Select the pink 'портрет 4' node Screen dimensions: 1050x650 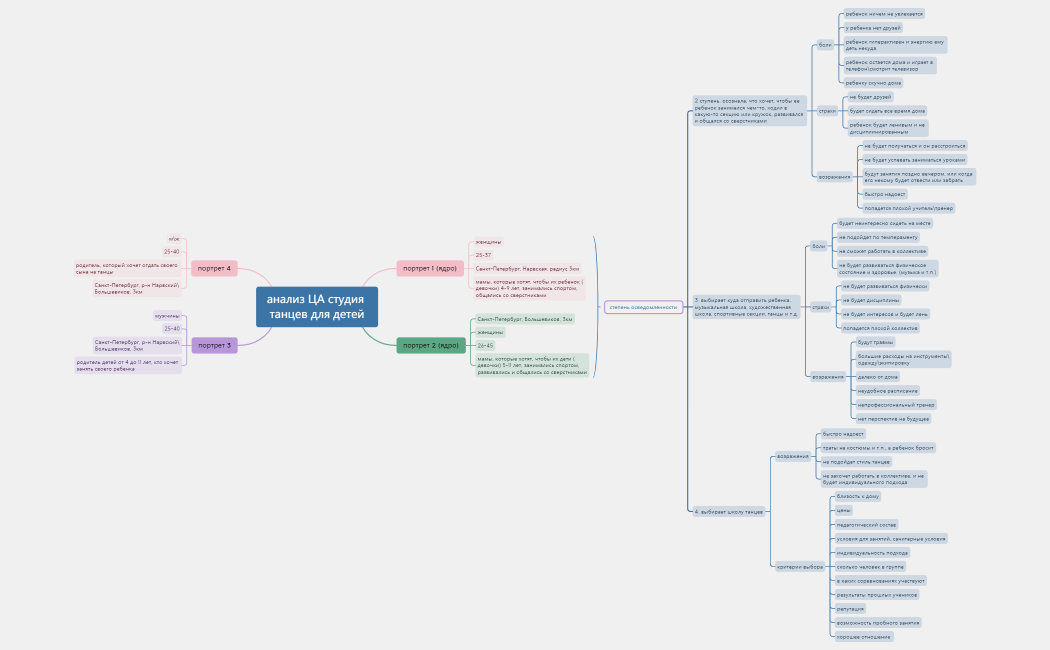(x=214, y=268)
